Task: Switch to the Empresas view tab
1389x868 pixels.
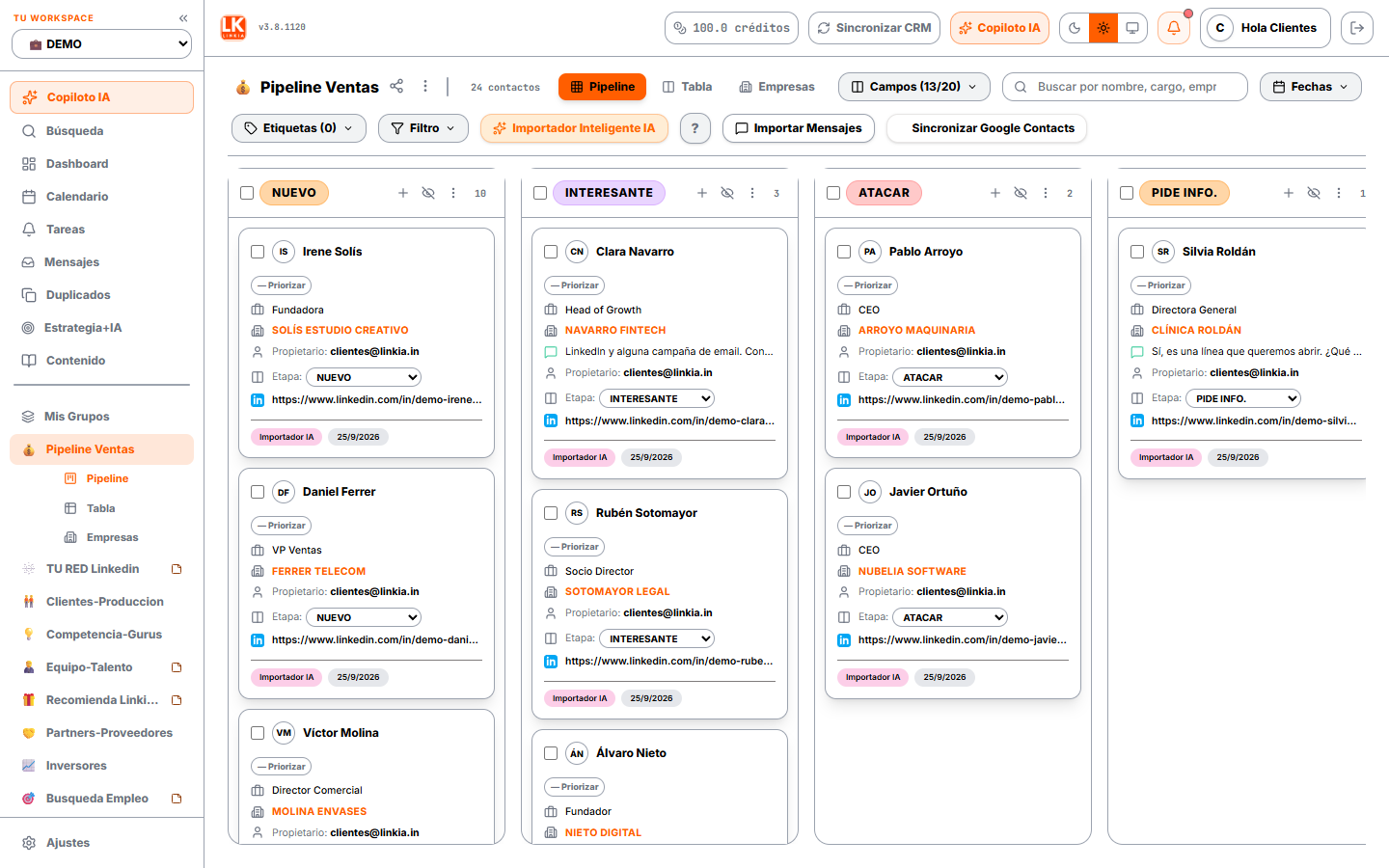Action: click(776, 87)
